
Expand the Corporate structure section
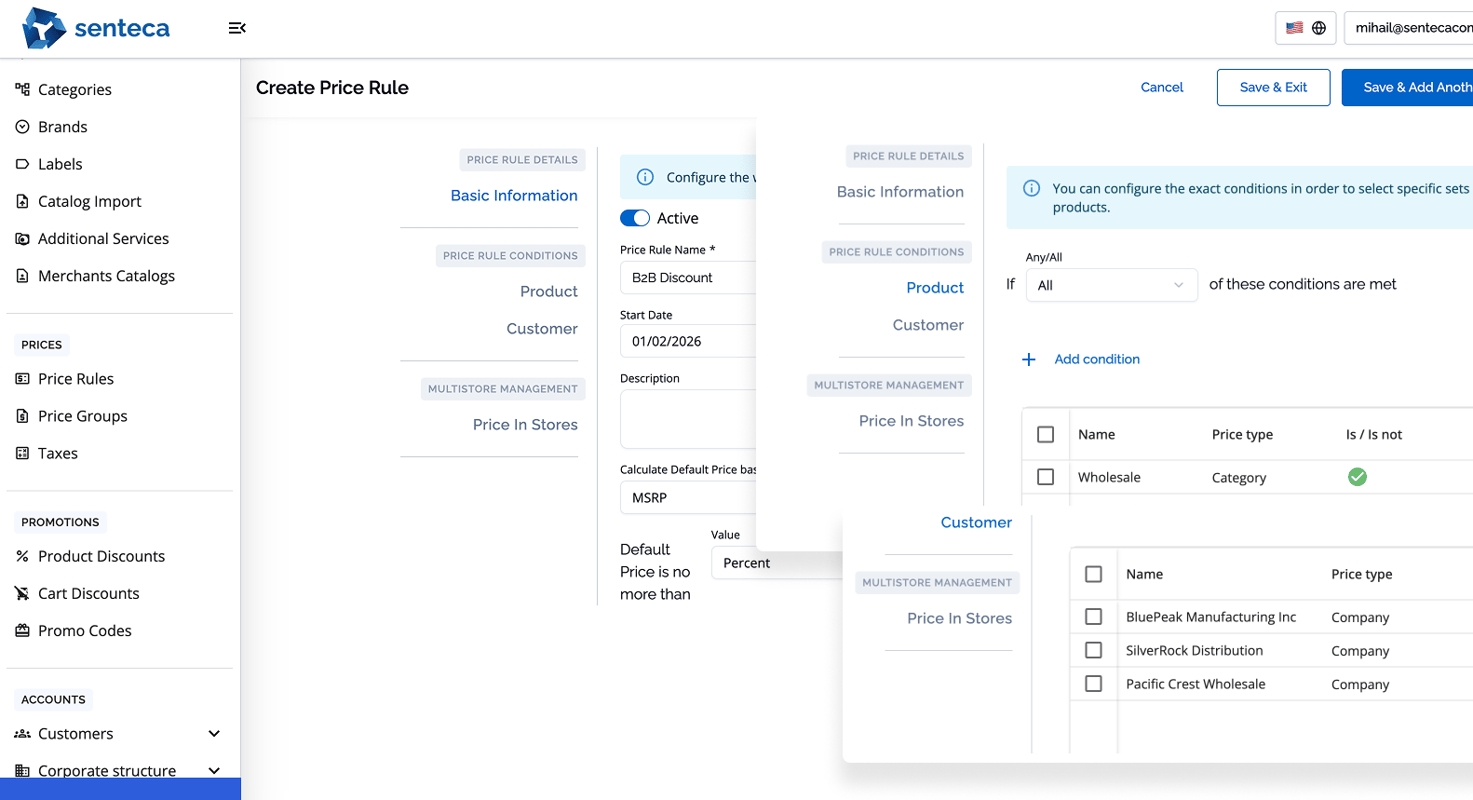(x=213, y=770)
